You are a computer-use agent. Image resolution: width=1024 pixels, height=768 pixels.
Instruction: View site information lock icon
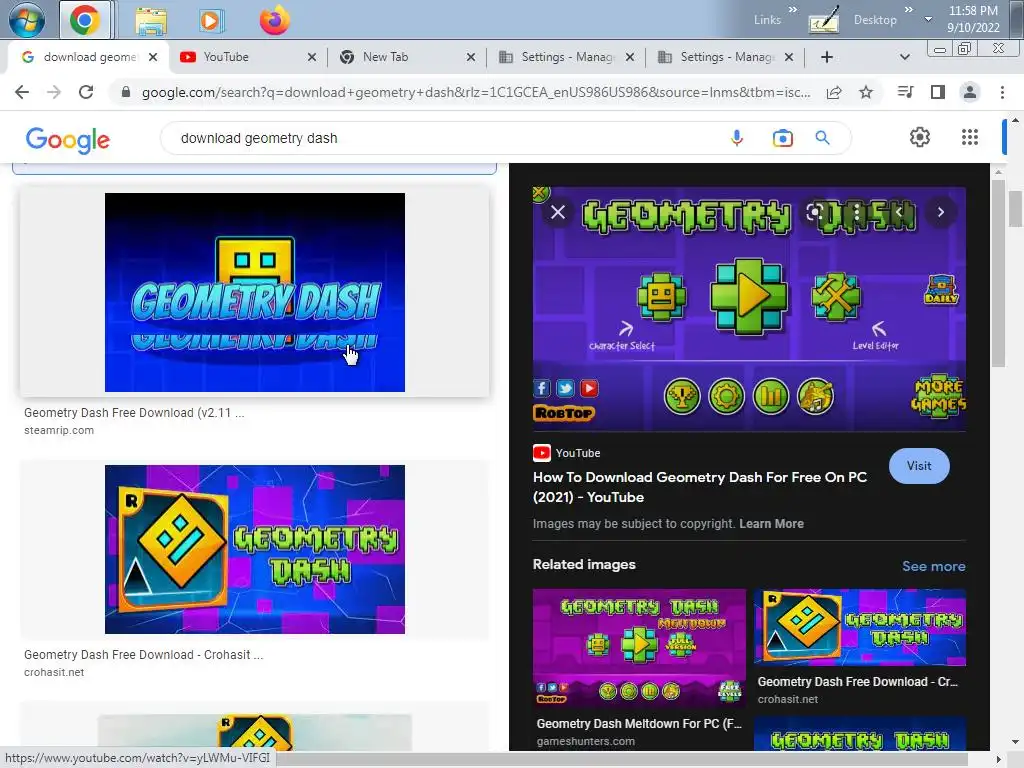(126, 92)
